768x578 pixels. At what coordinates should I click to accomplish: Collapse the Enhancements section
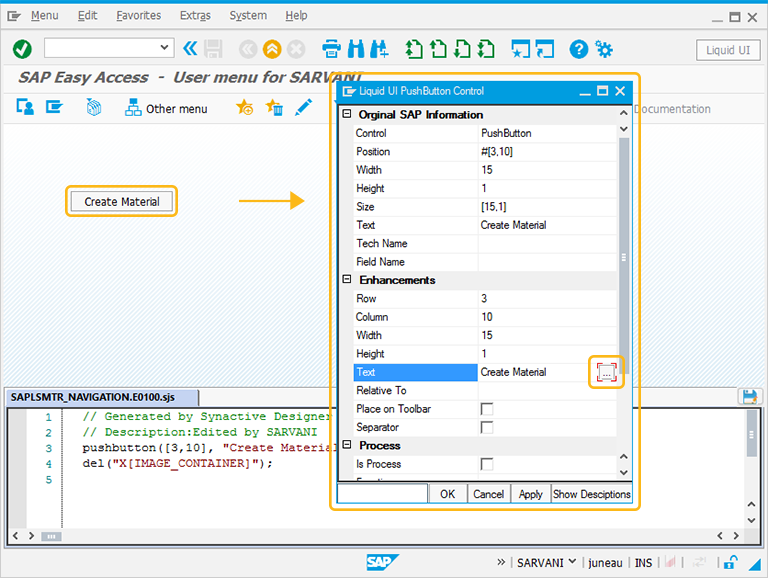[x=347, y=279]
